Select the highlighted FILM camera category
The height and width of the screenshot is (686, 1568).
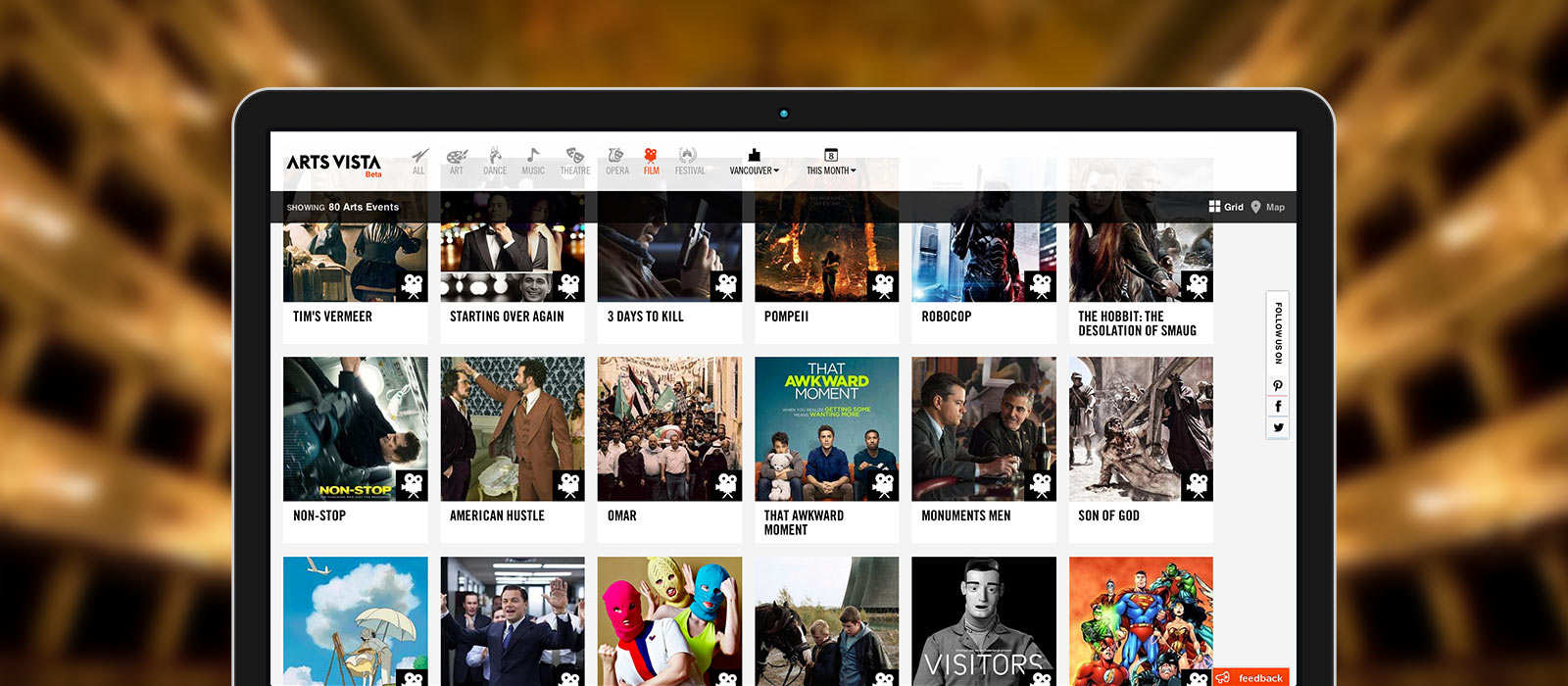(651, 161)
